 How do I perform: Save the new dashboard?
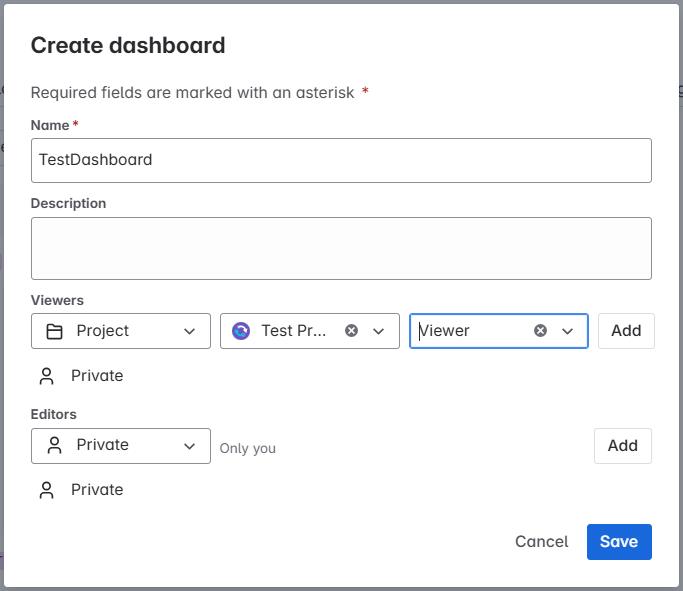coord(619,542)
